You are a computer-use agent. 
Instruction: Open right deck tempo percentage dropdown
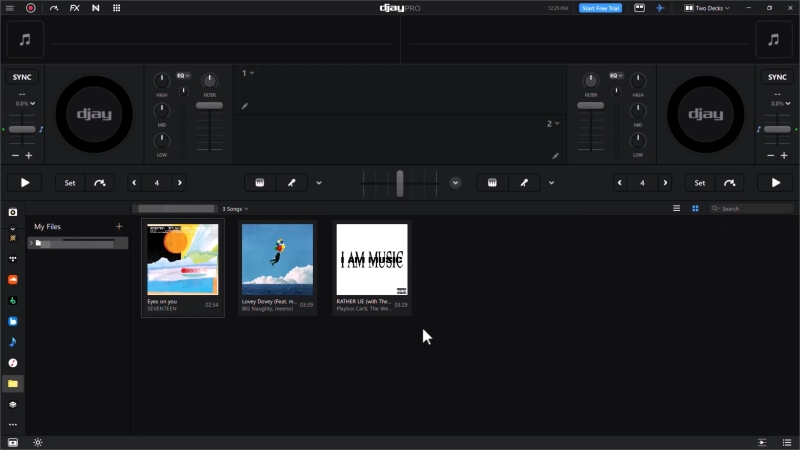(x=780, y=104)
